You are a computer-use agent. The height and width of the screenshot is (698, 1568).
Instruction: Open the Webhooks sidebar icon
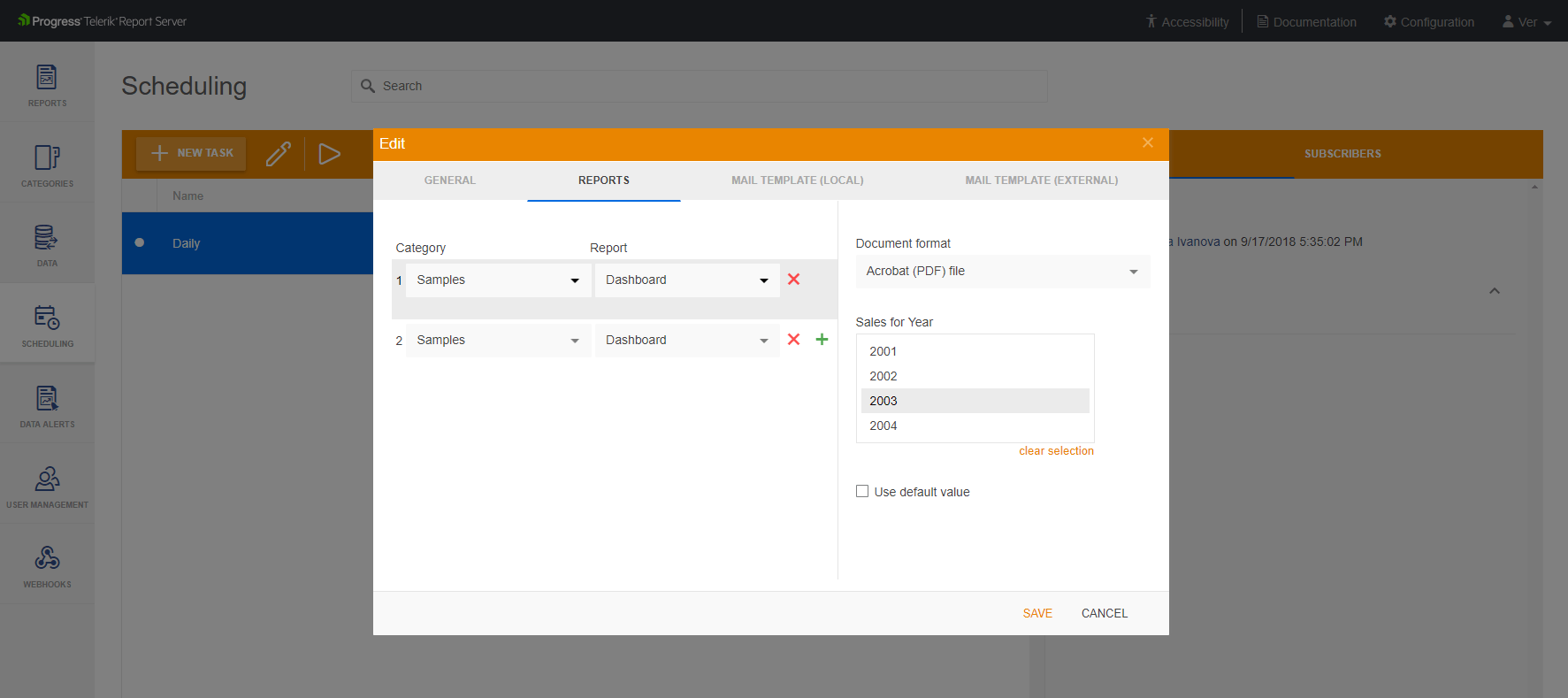[47, 566]
